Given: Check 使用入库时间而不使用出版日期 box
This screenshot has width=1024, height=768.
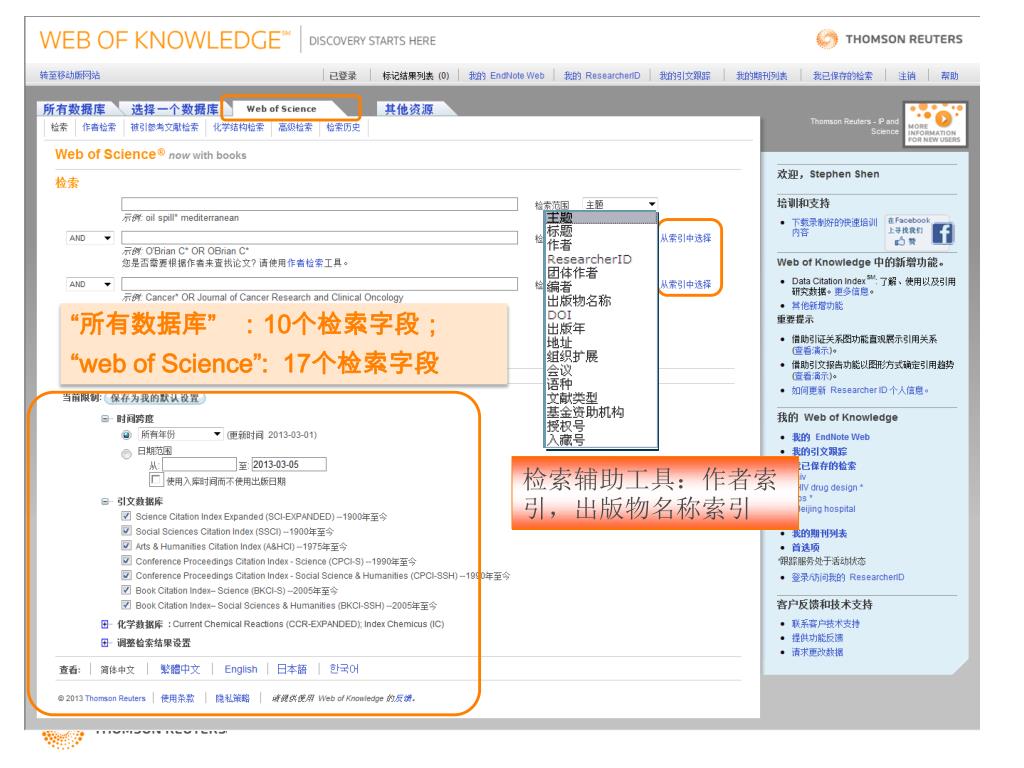Looking at the screenshot, I should click(x=155, y=480).
